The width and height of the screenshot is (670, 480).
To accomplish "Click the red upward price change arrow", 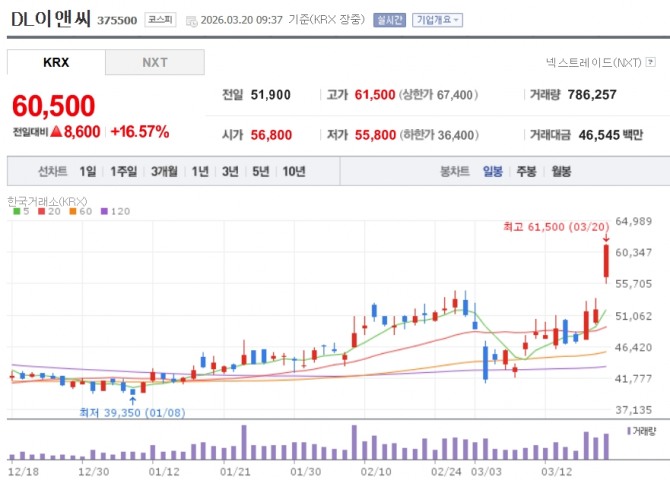I will coord(56,132).
